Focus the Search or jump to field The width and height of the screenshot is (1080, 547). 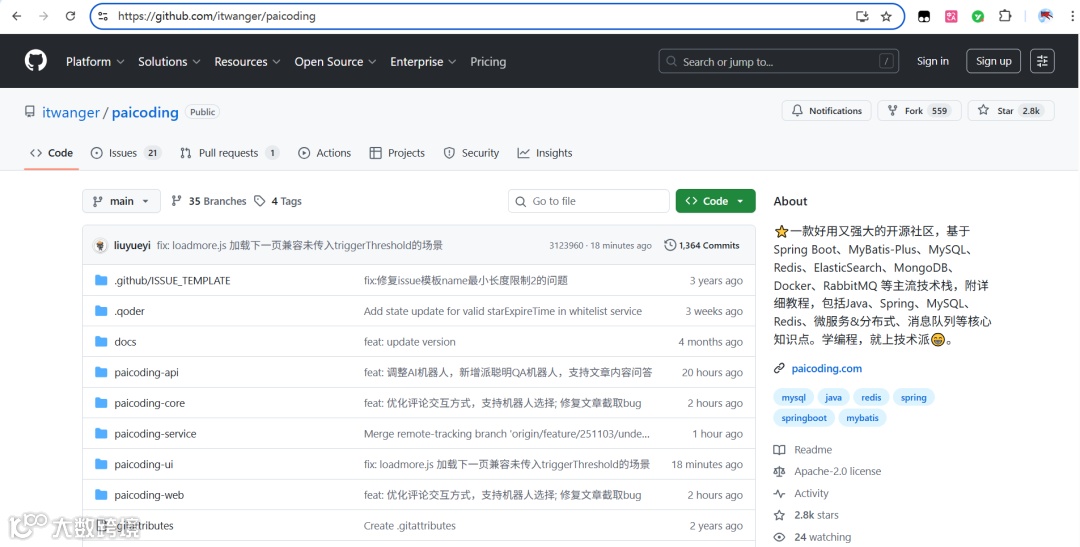778,61
